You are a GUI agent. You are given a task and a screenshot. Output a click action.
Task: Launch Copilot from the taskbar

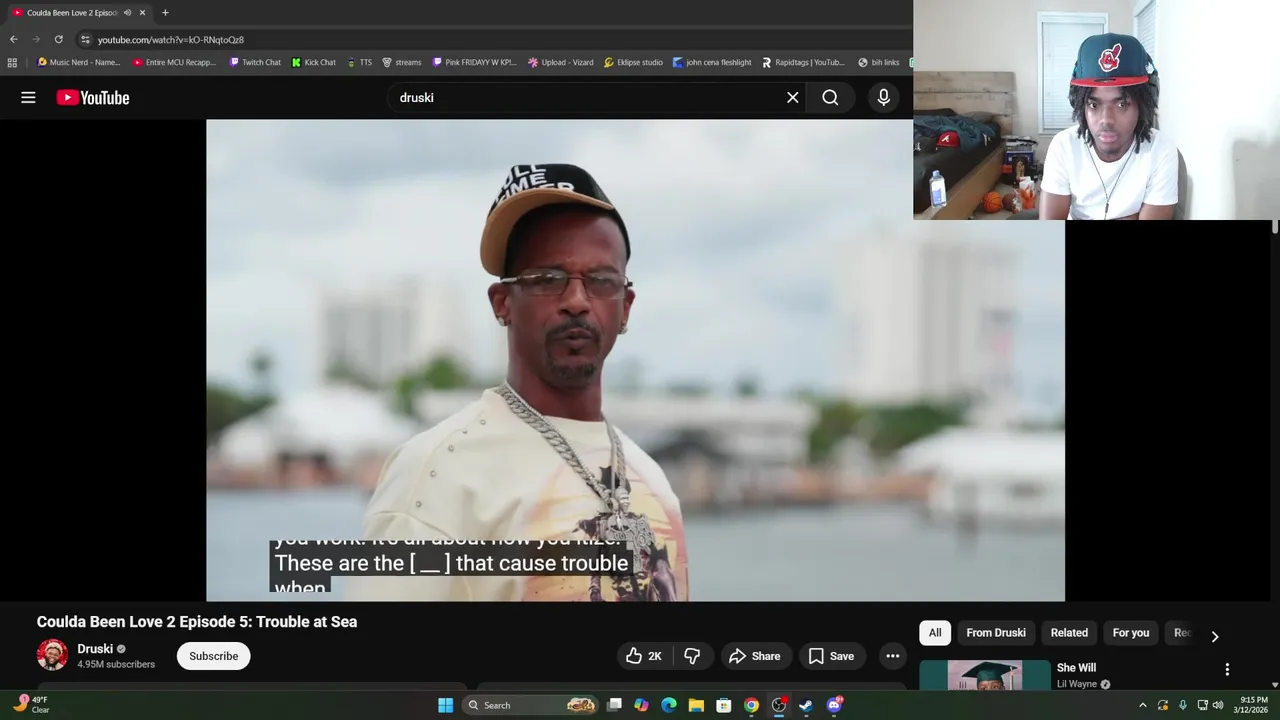pyautogui.click(x=641, y=705)
